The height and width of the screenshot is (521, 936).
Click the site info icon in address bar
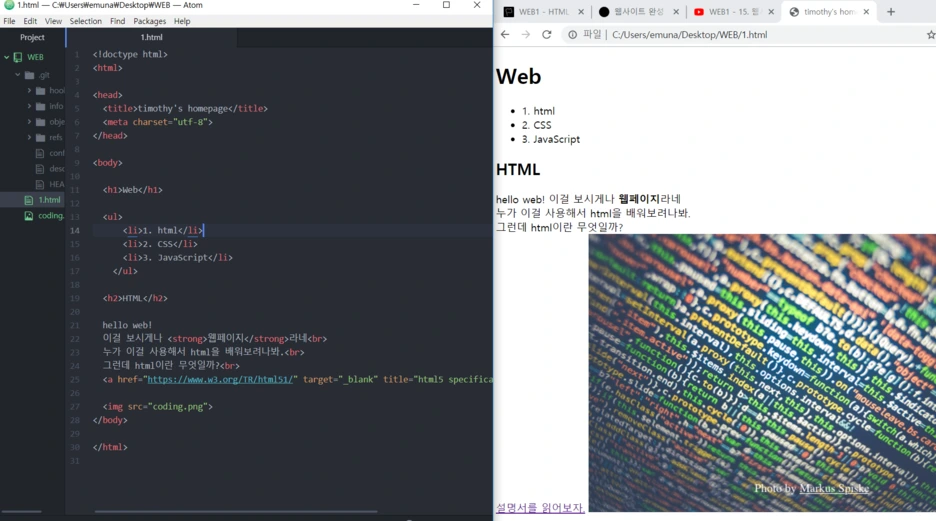[572, 35]
